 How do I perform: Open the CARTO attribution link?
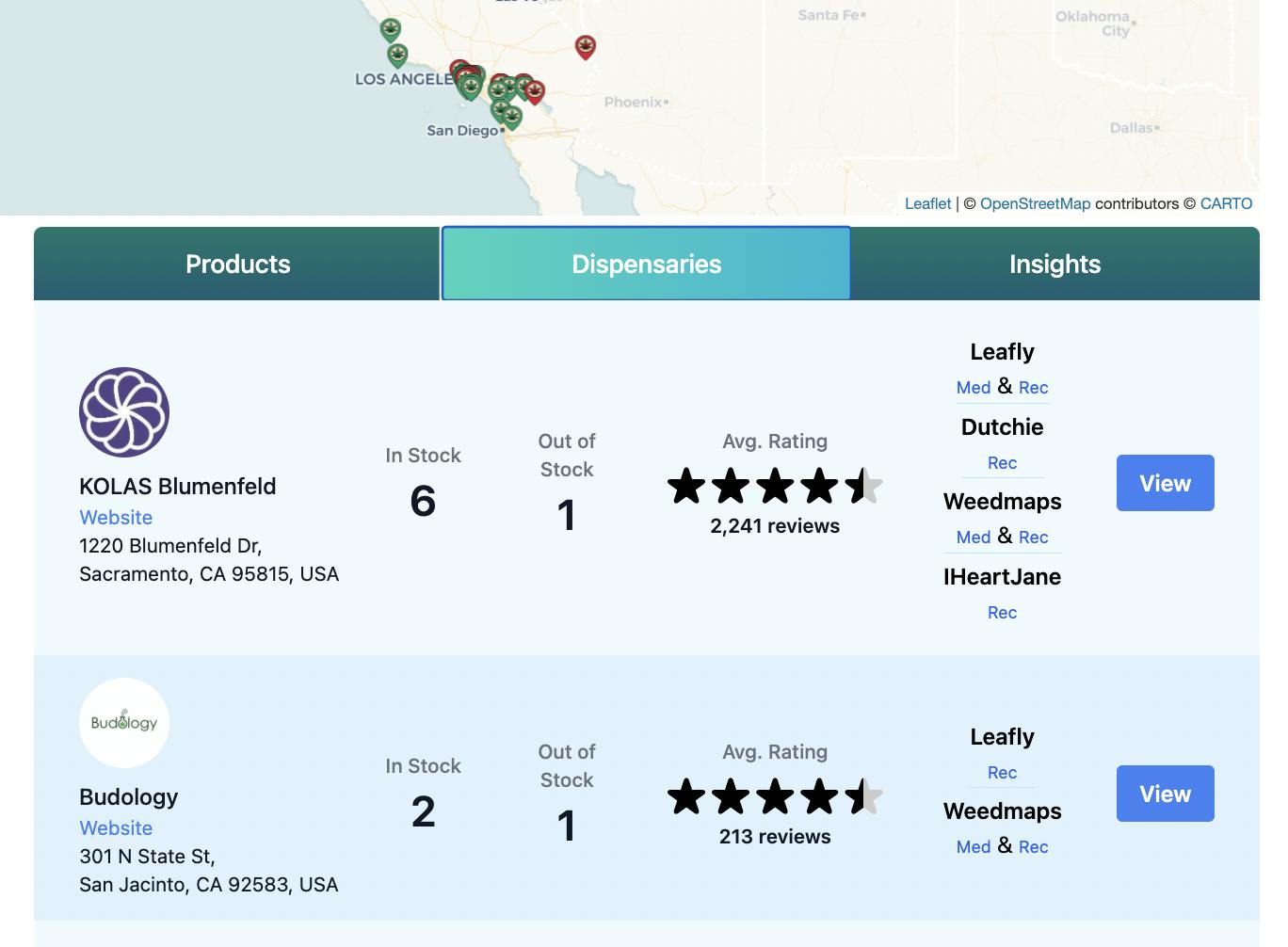point(1226,203)
